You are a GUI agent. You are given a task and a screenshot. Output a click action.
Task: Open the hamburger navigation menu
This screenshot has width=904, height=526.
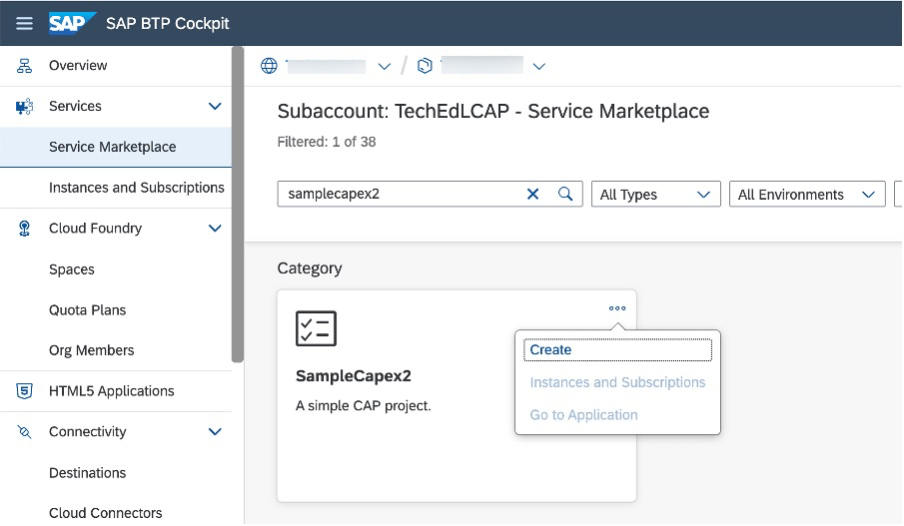click(x=24, y=24)
